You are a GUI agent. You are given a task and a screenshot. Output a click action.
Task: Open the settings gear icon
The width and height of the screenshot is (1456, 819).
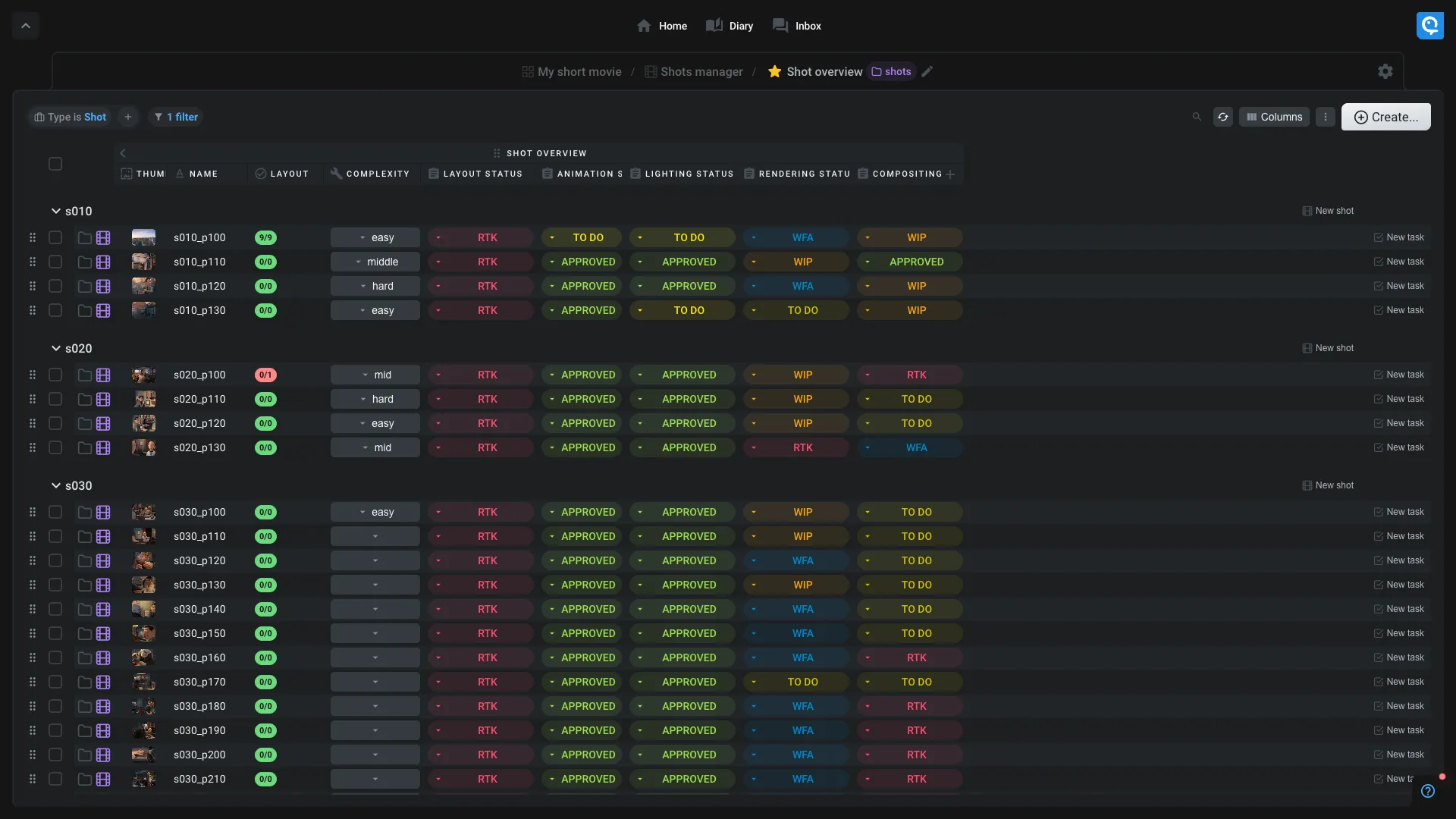[x=1385, y=71]
